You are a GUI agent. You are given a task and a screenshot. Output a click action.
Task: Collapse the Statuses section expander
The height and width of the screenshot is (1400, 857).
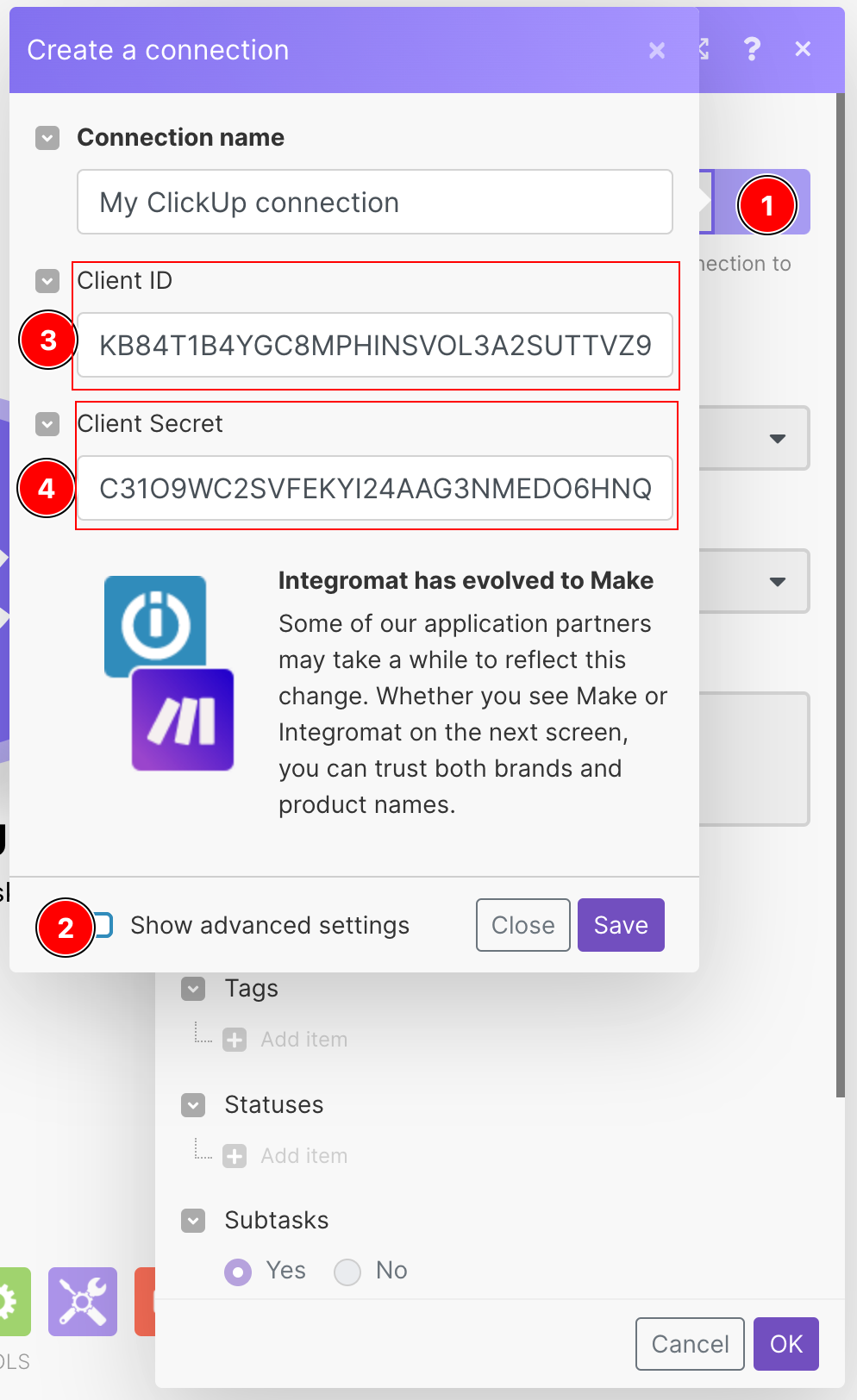[194, 1105]
